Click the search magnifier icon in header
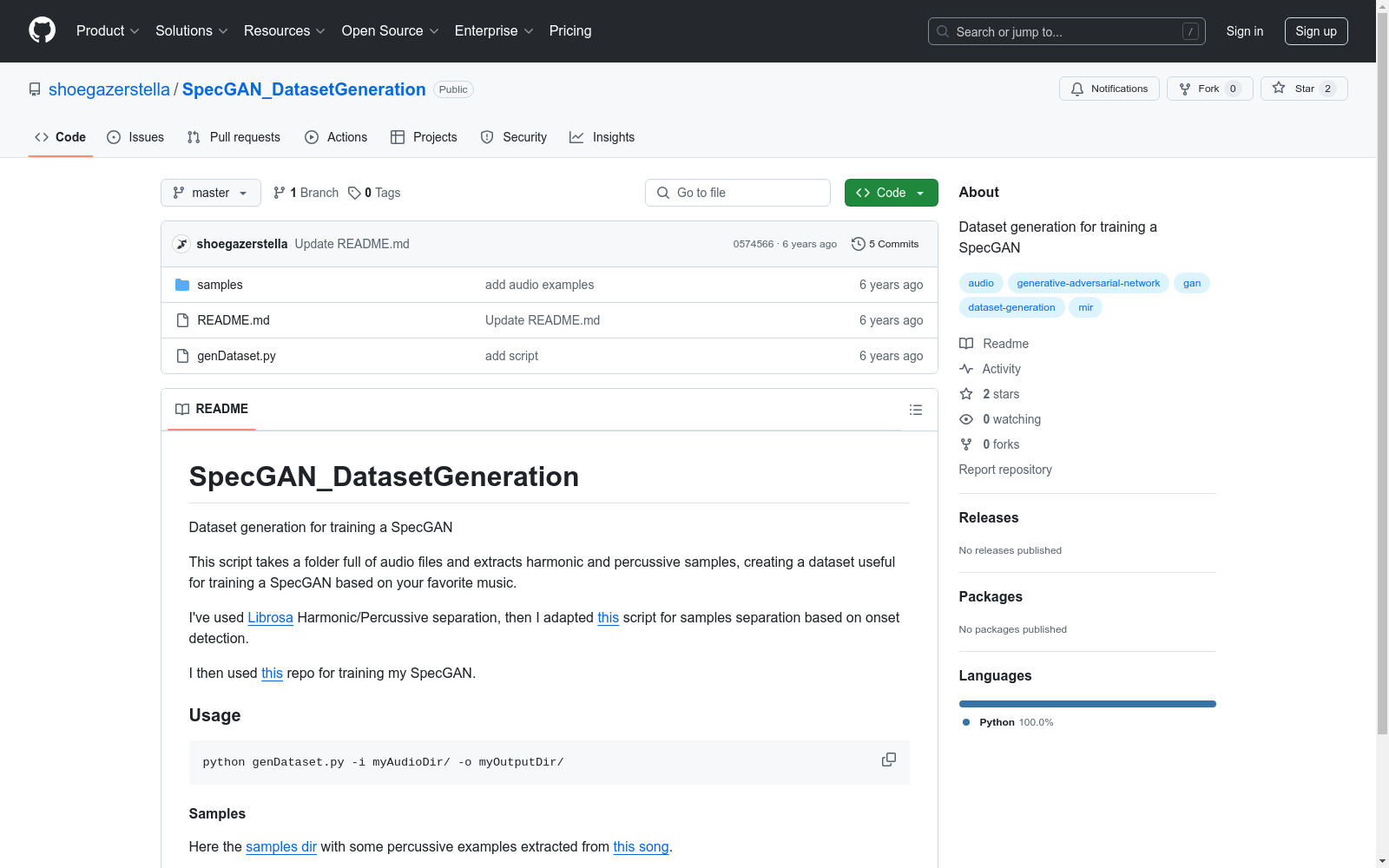Image resolution: width=1389 pixels, height=868 pixels. (943, 31)
